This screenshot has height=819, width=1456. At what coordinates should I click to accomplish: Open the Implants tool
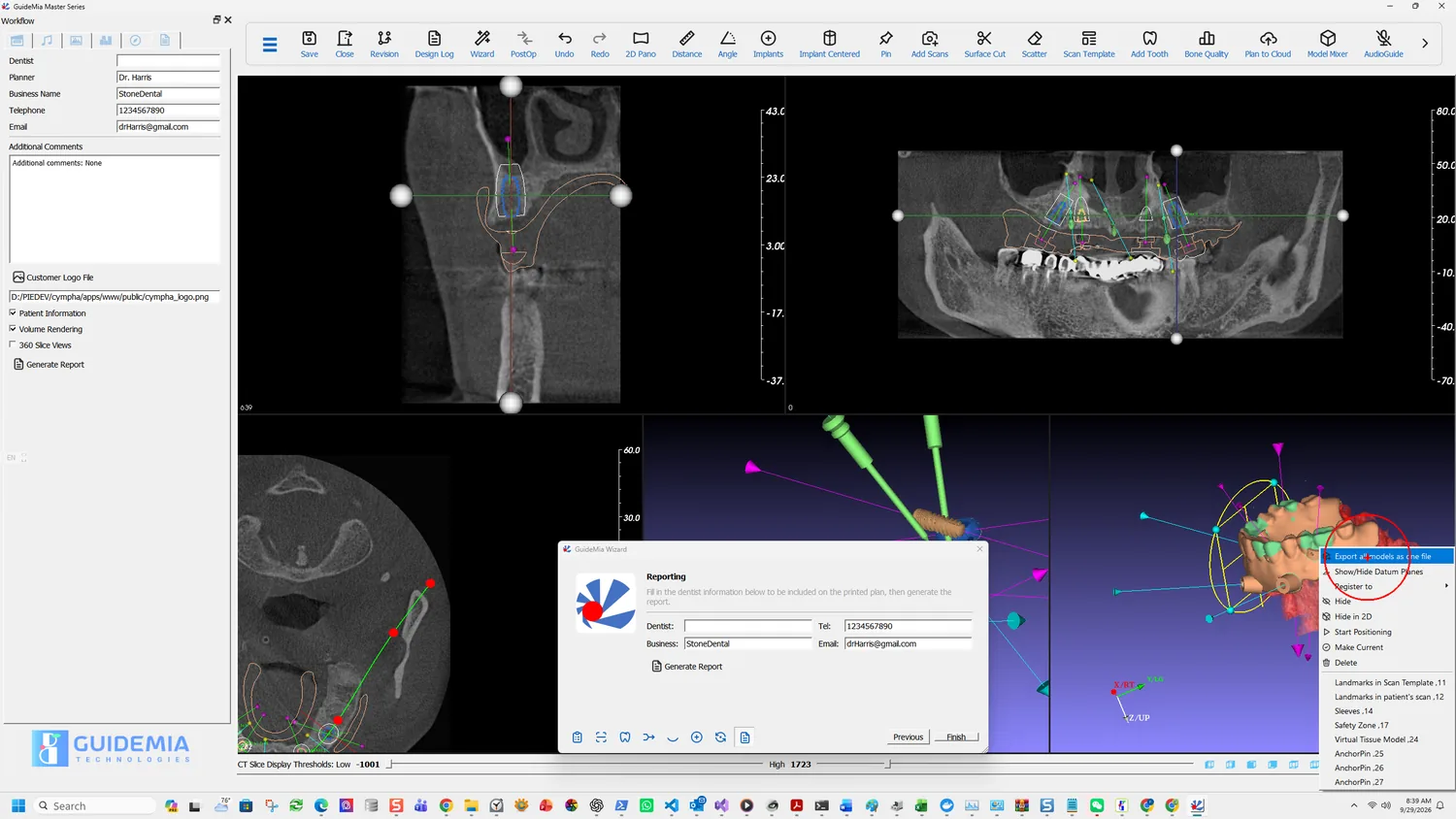tap(768, 44)
